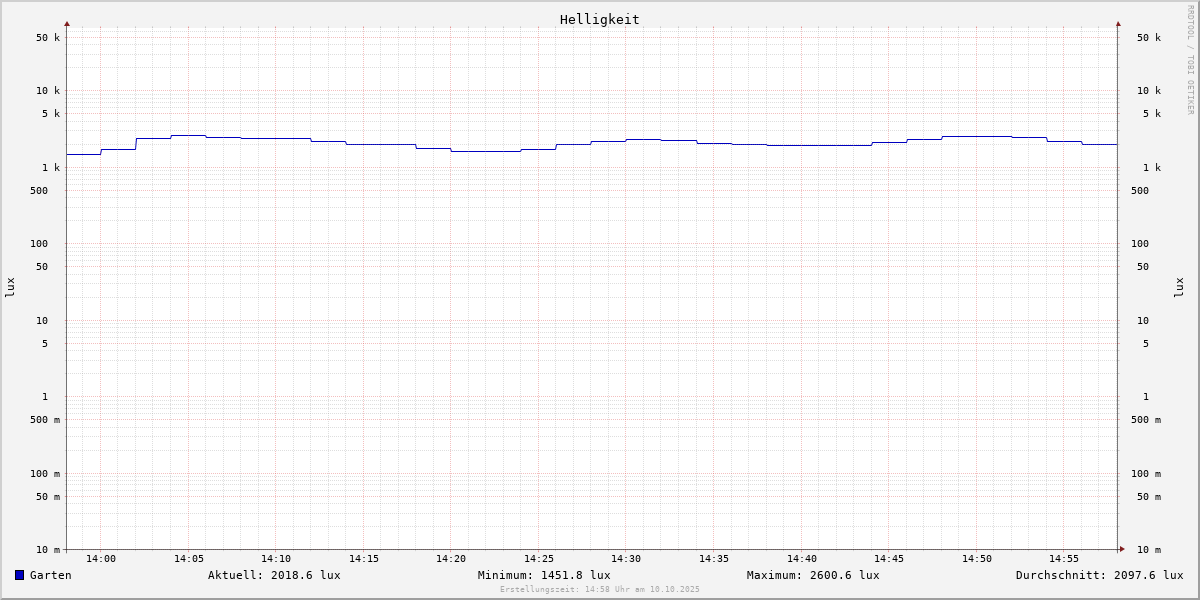The height and width of the screenshot is (600, 1200).
Task: Click the red arrowhead atop the left y-axis
Action: (x=67, y=23)
